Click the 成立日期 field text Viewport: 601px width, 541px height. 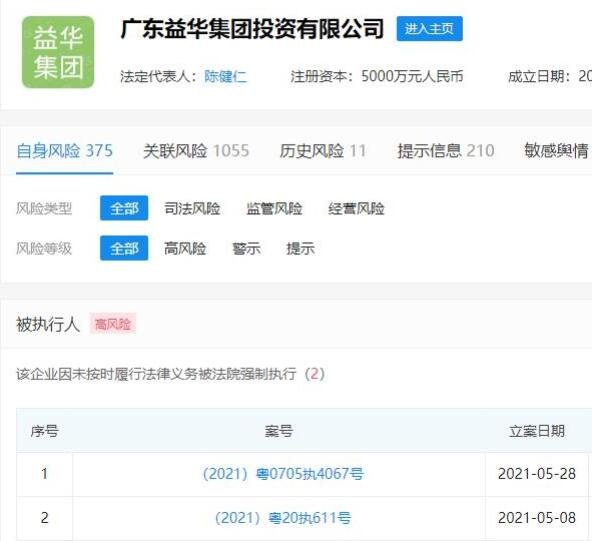[x=550, y=76]
